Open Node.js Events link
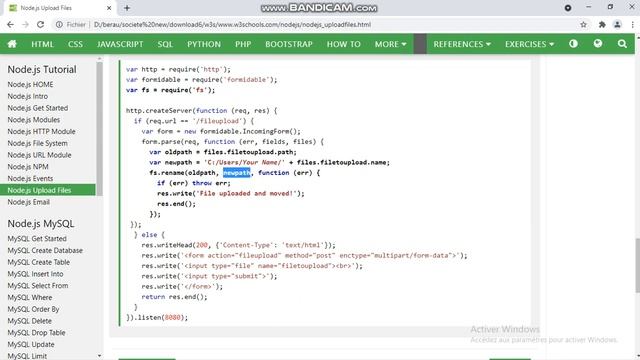 pos(30,179)
